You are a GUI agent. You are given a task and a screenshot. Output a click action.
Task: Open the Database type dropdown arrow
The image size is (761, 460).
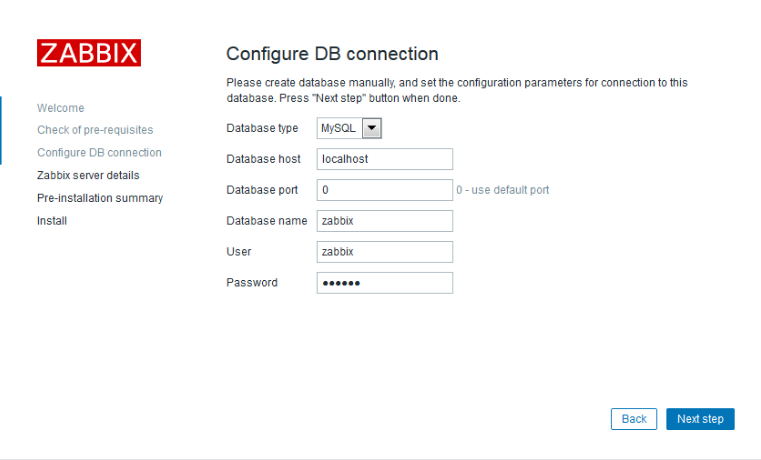tap(372, 128)
